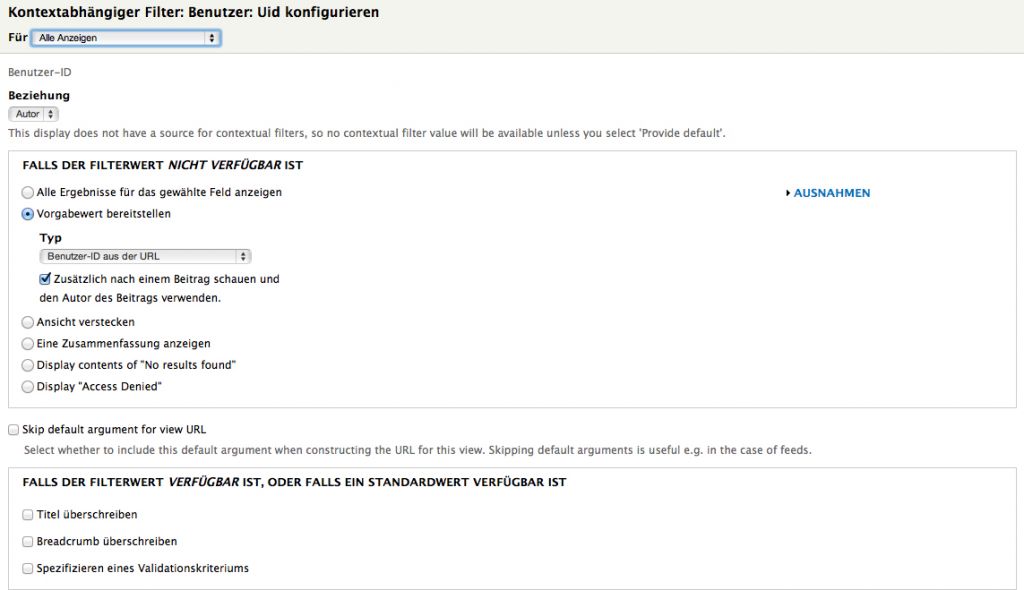Tick the 'Breadcrumb überschreiben' checkbox
The height and width of the screenshot is (590, 1024).
[28, 542]
